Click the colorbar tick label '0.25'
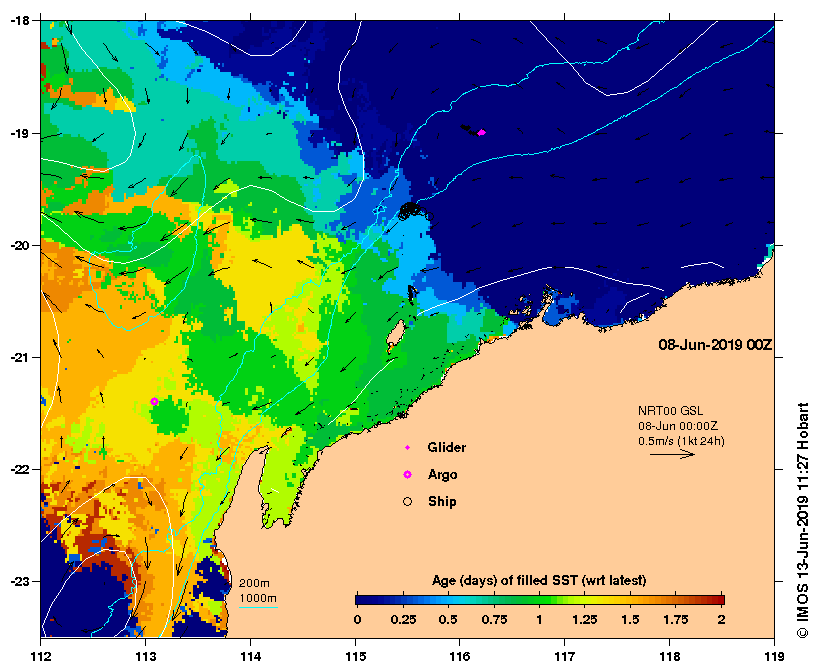 (x=403, y=620)
